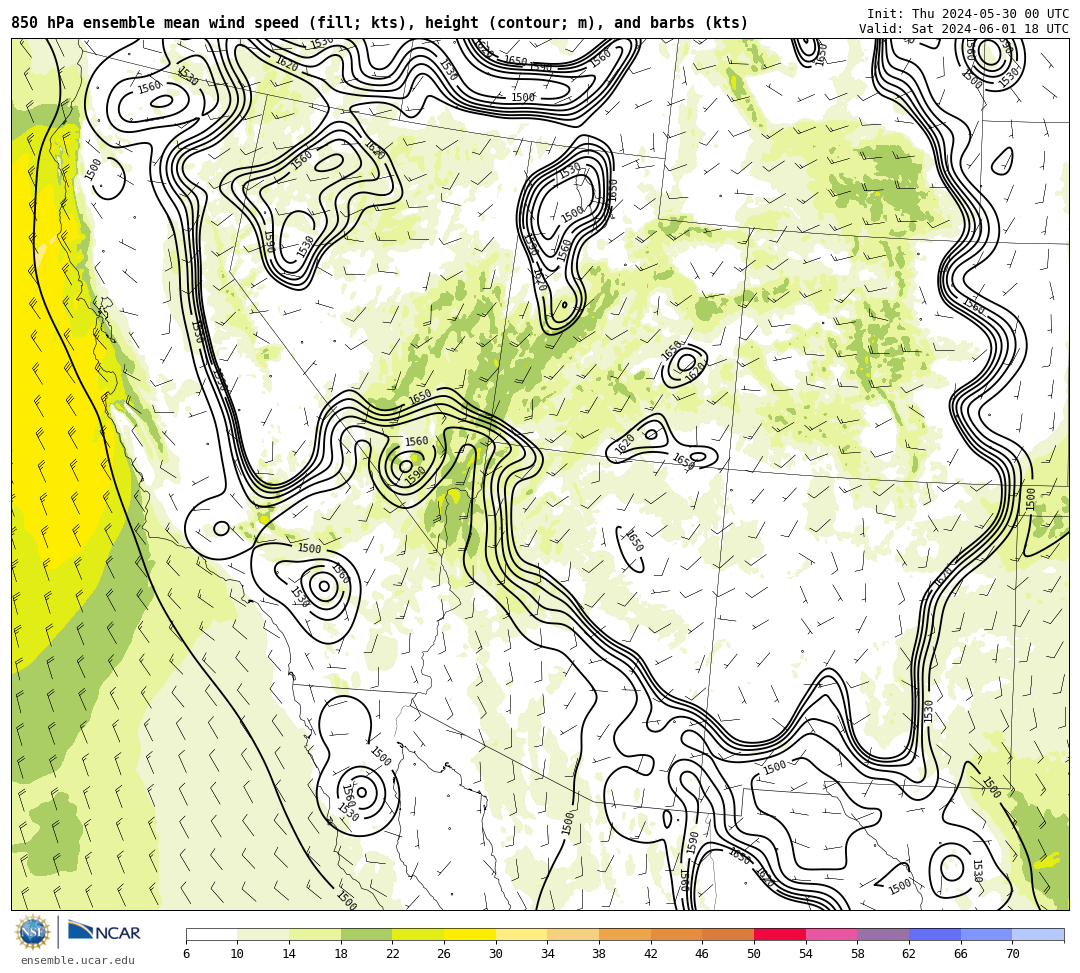This screenshot has width=1080, height=973.
Task: Click the Init time 'Thu 2024-05-30 00 UTC'
Action: click(990, 14)
